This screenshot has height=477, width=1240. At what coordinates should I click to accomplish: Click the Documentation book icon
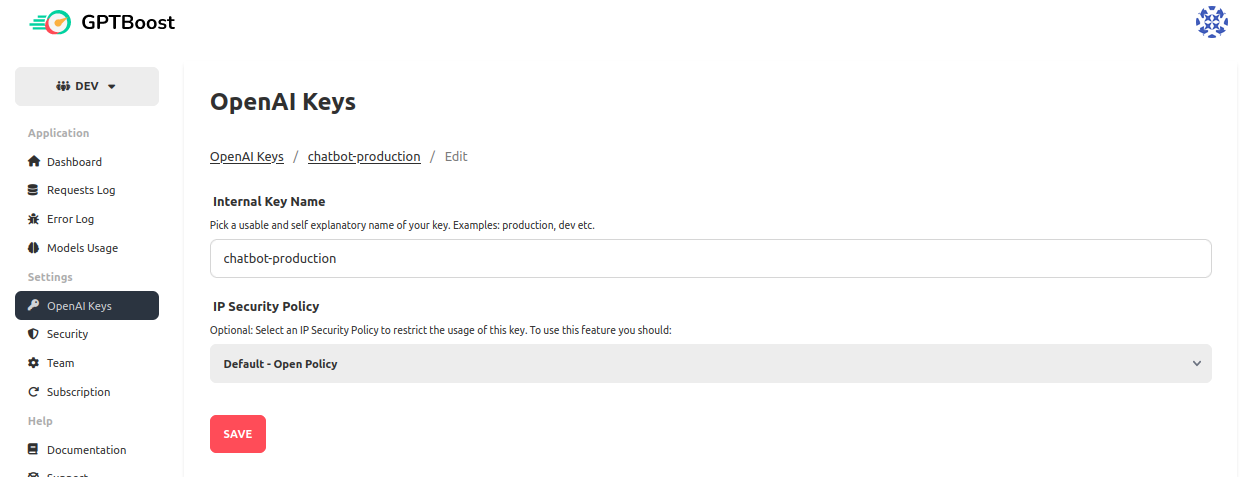34,450
